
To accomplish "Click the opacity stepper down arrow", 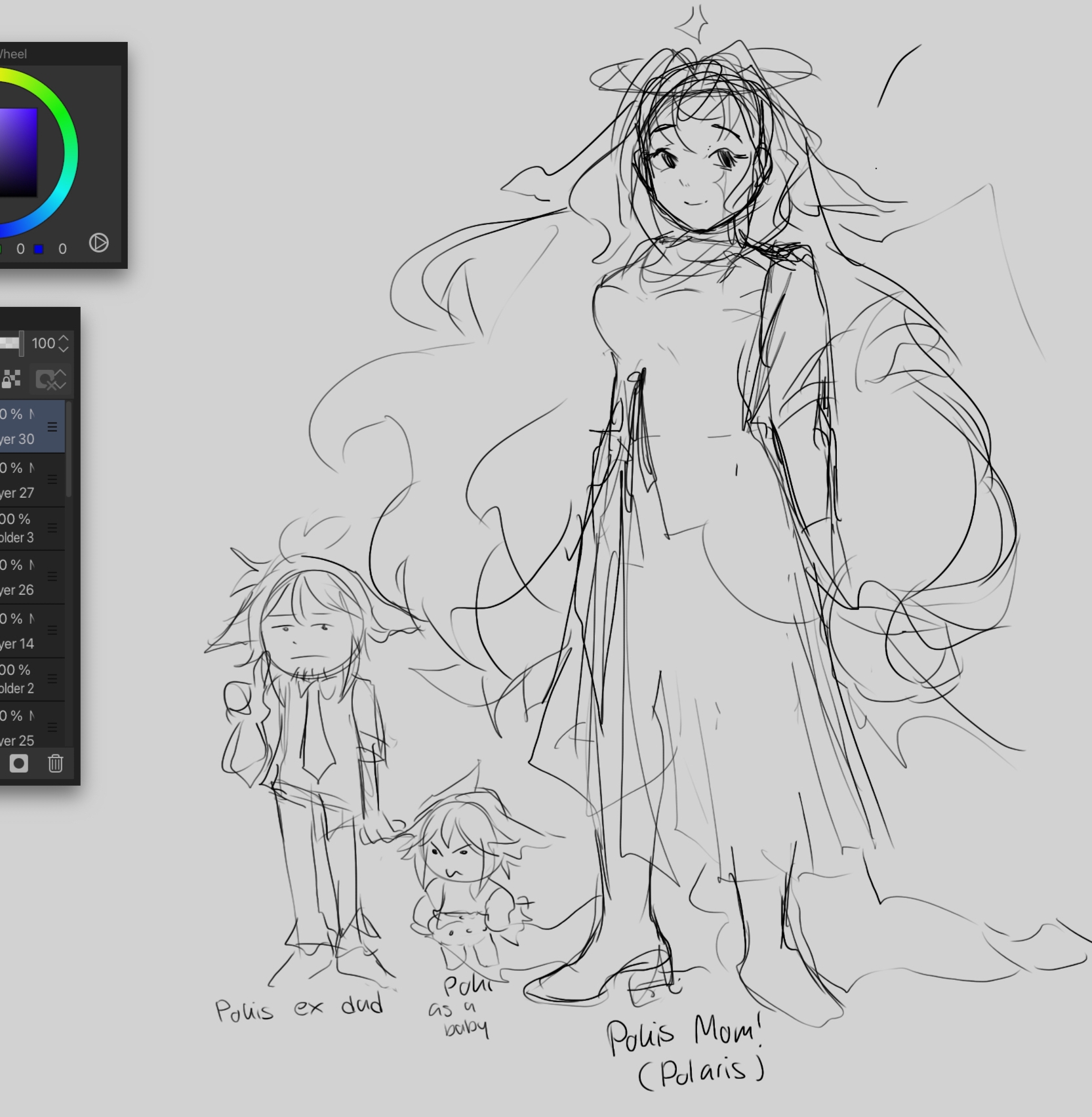I will (x=64, y=349).
